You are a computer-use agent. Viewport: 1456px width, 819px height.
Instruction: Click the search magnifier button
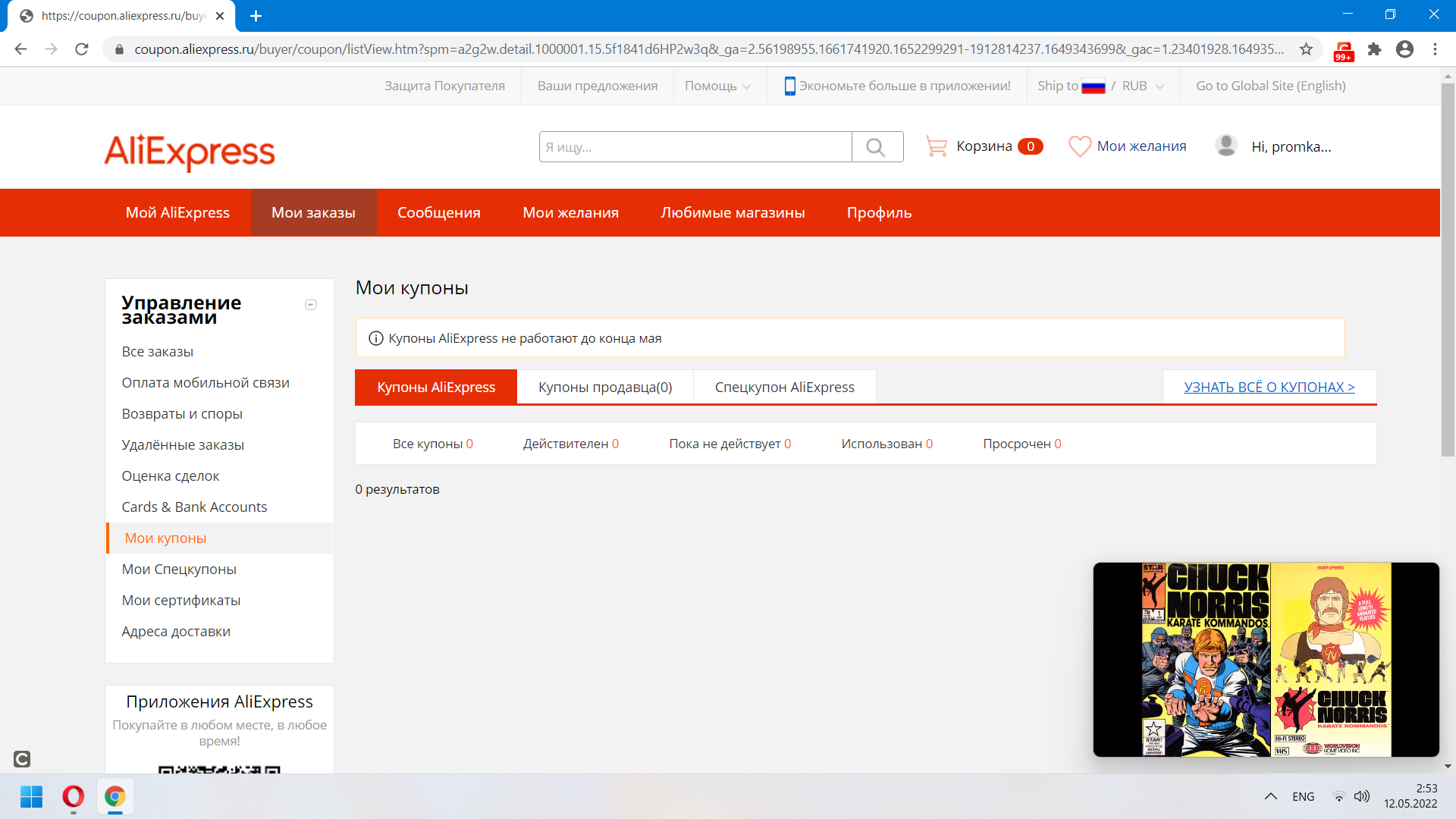[877, 147]
